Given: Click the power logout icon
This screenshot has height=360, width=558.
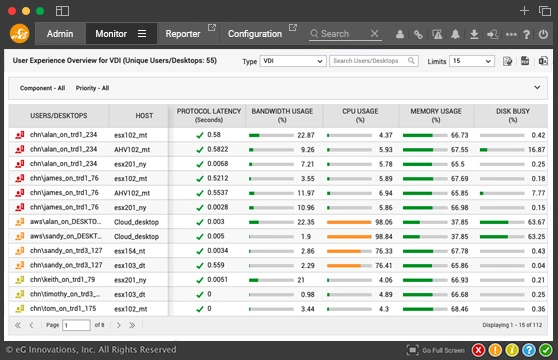Looking at the screenshot, I should coord(543,34).
